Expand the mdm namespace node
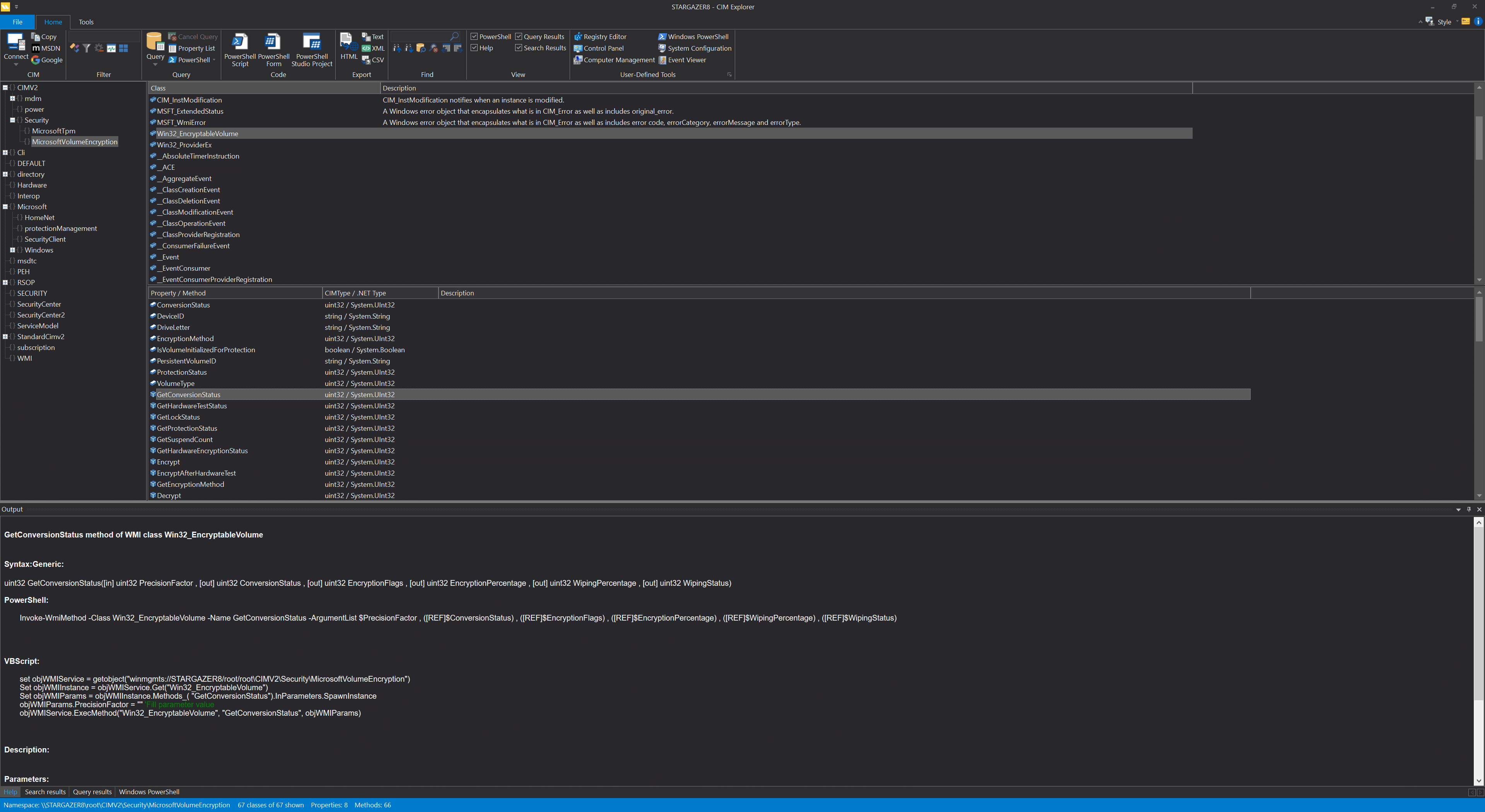The image size is (1485, 812). pos(12,98)
